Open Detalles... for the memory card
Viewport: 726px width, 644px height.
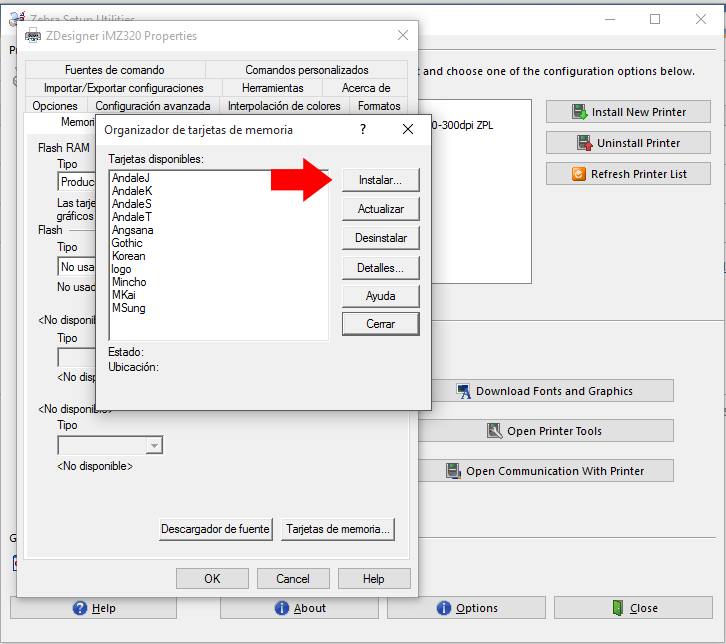(x=381, y=268)
